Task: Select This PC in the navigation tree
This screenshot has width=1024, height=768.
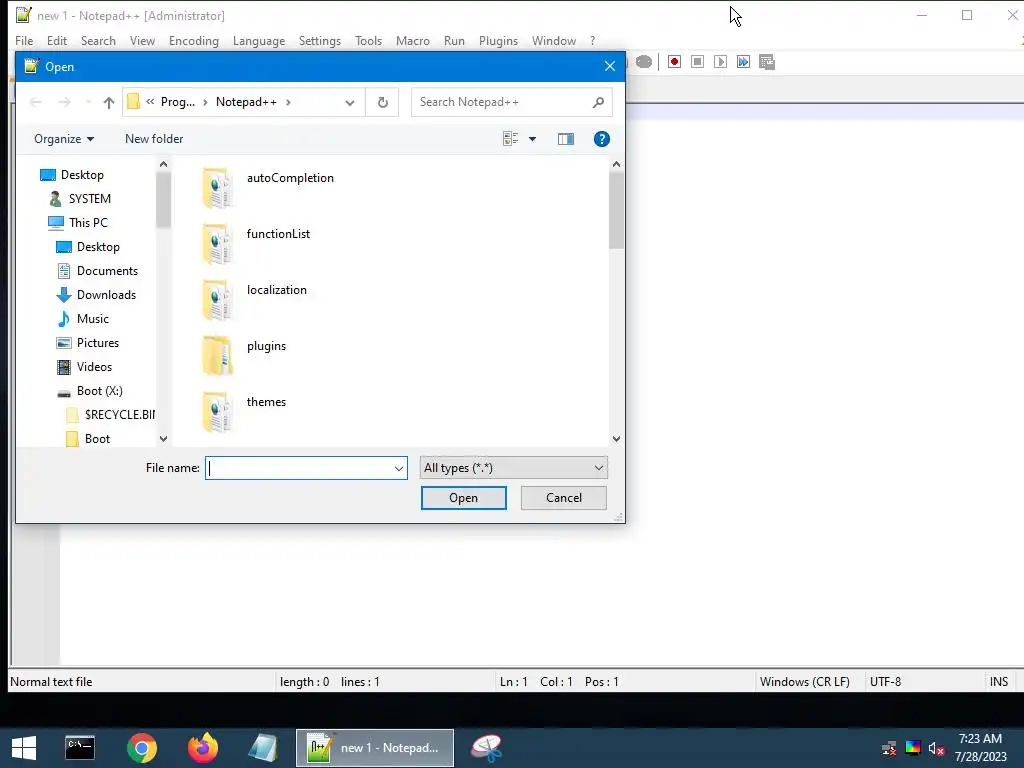Action: click(x=88, y=223)
